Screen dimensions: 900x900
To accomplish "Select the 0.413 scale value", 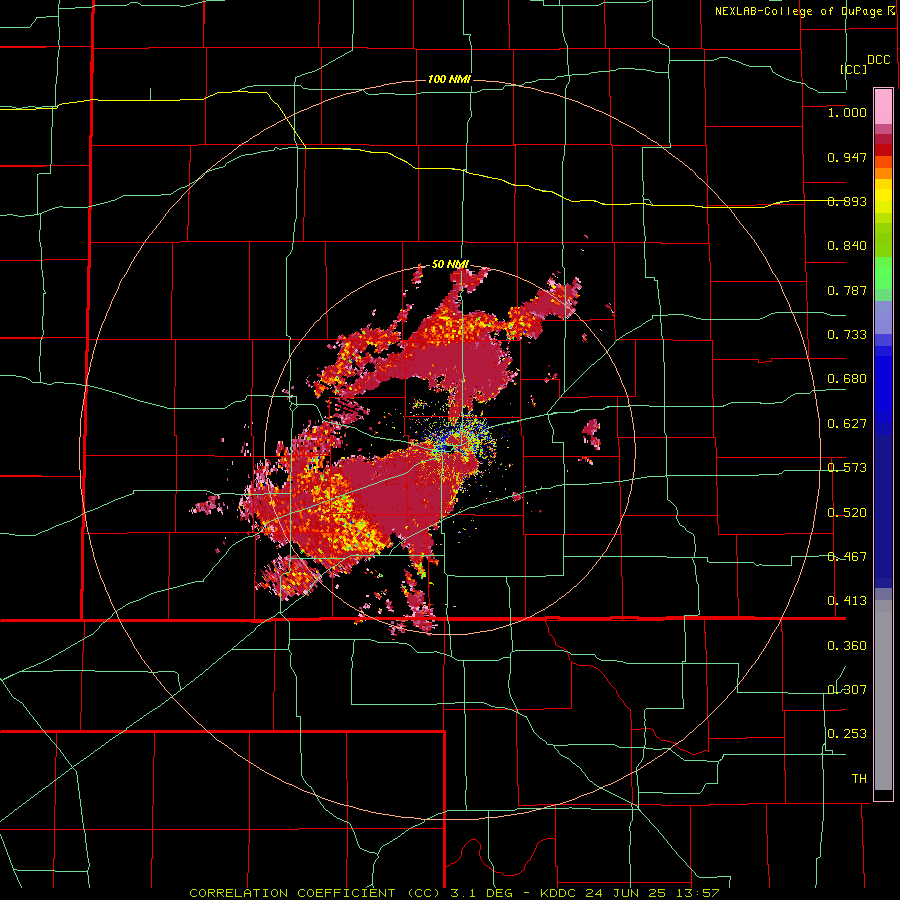I will pyautogui.click(x=847, y=601).
